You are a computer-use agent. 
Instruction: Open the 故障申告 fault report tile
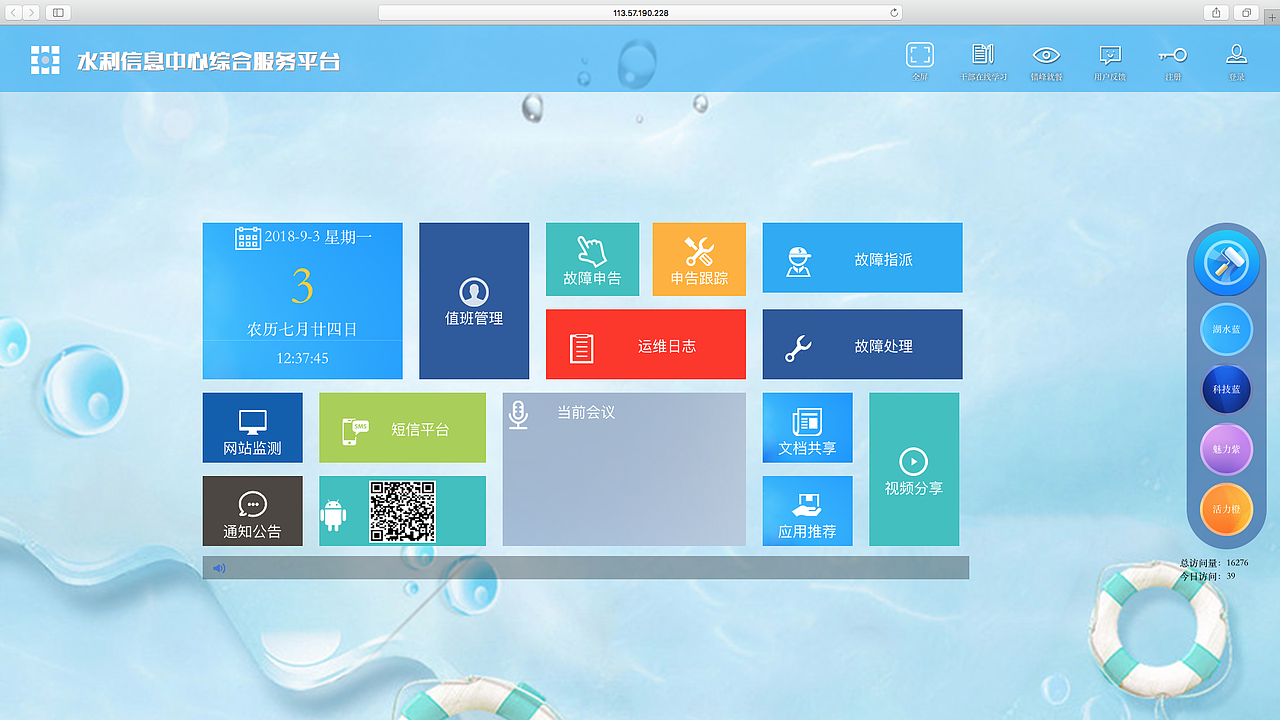[592, 259]
